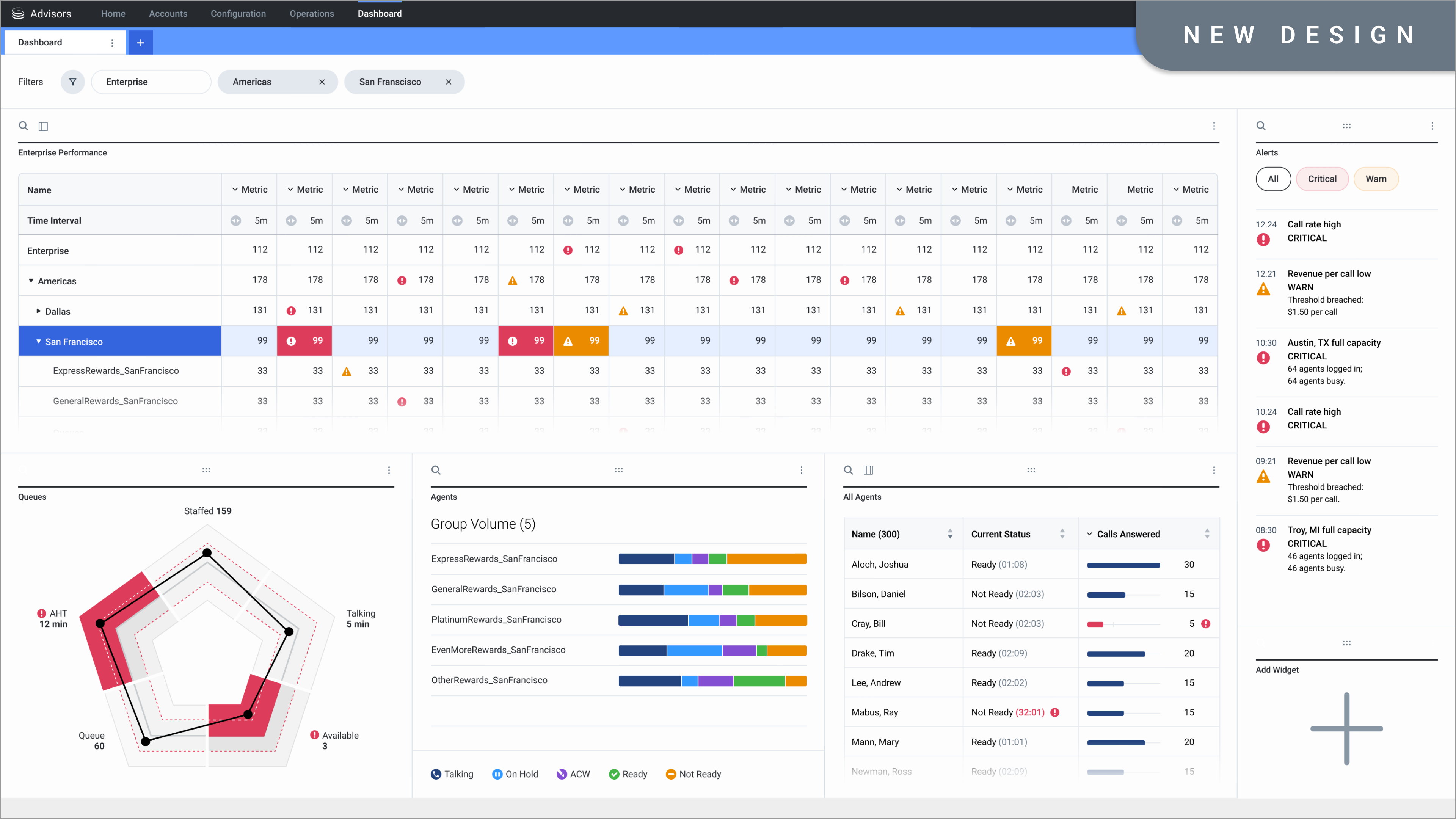The image size is (1456, 819).
Task: Click the filter funnel icon
Action: click(72, 82)
